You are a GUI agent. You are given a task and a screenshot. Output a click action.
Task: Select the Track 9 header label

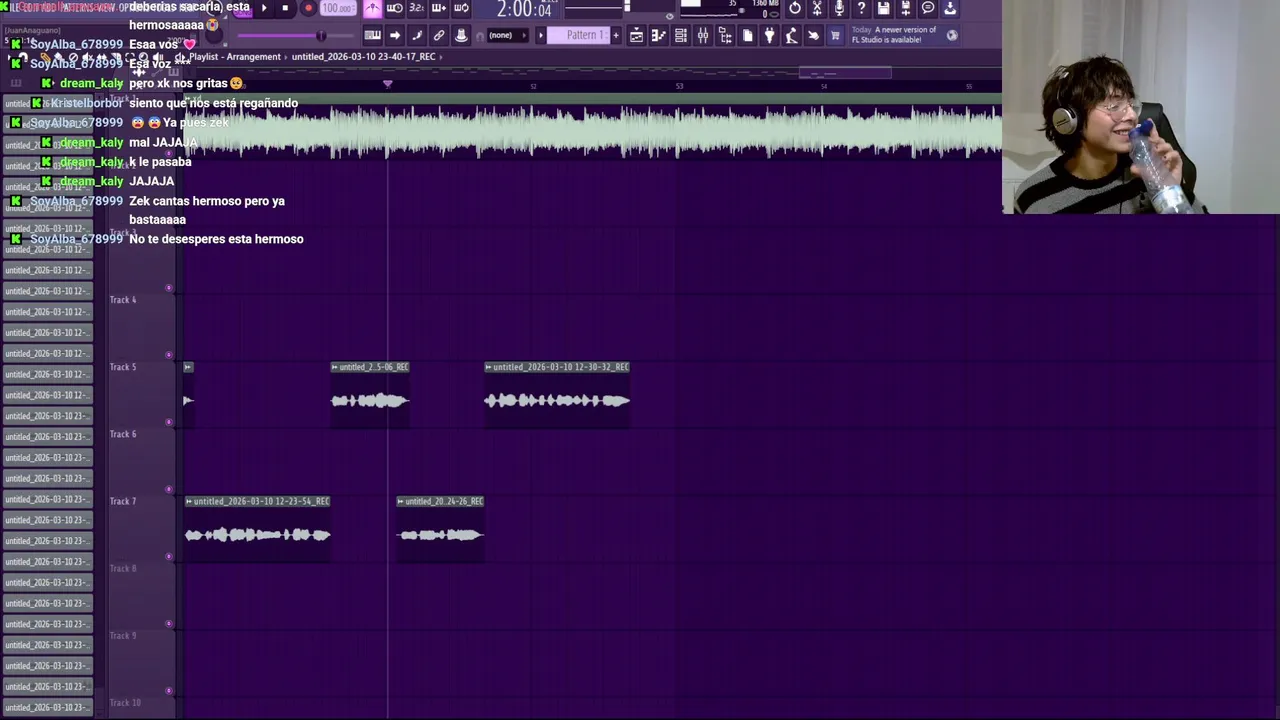[123, 635]
